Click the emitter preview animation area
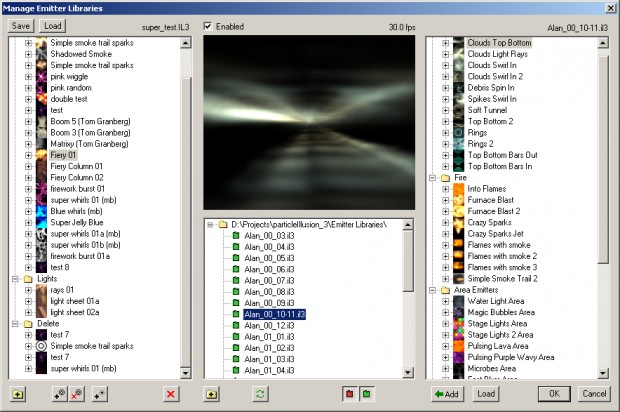Image resolution: width=620 pixels, height=412 pixels. click(x=309, y=123)
